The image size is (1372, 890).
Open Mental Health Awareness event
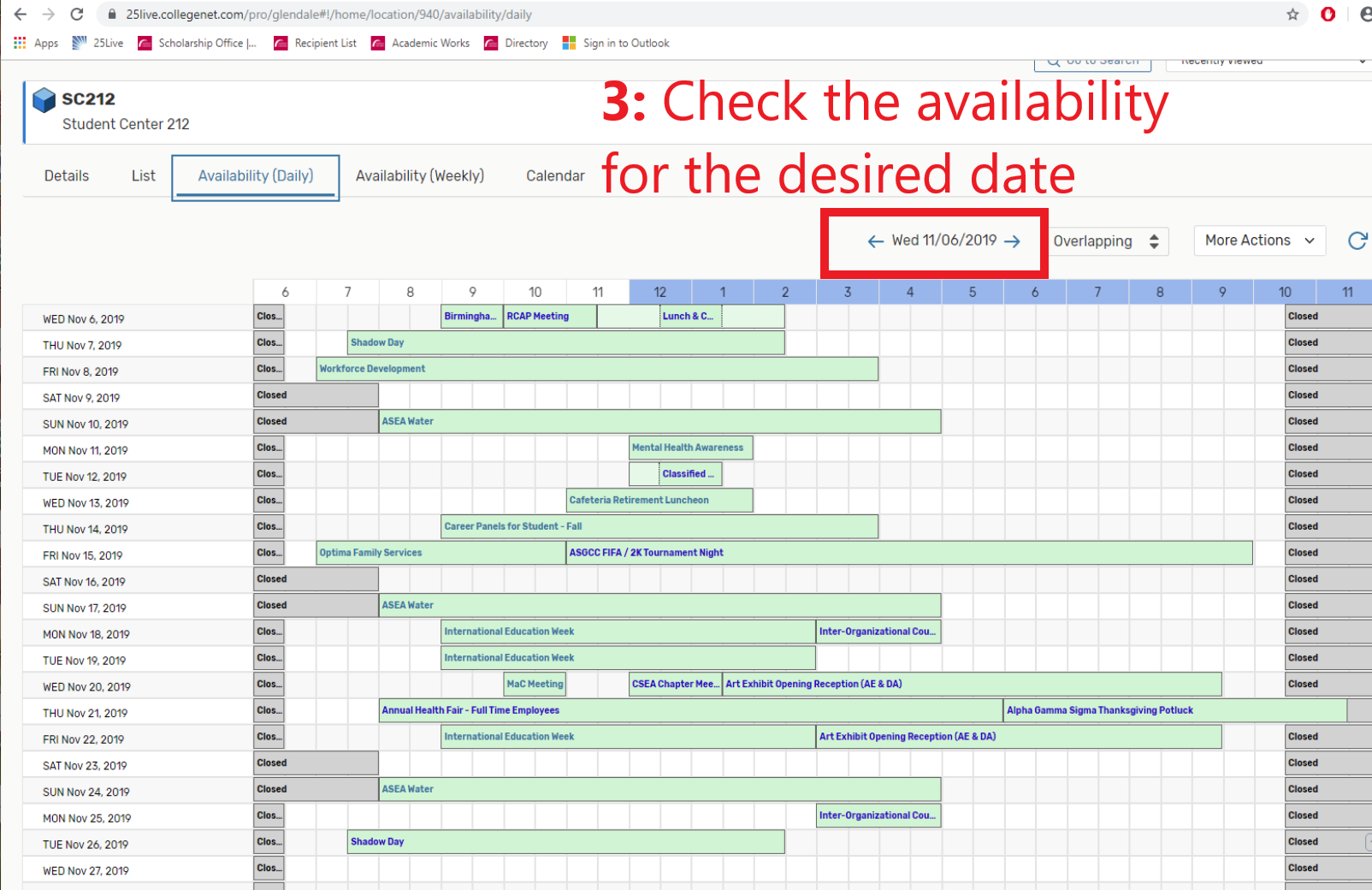690,448
